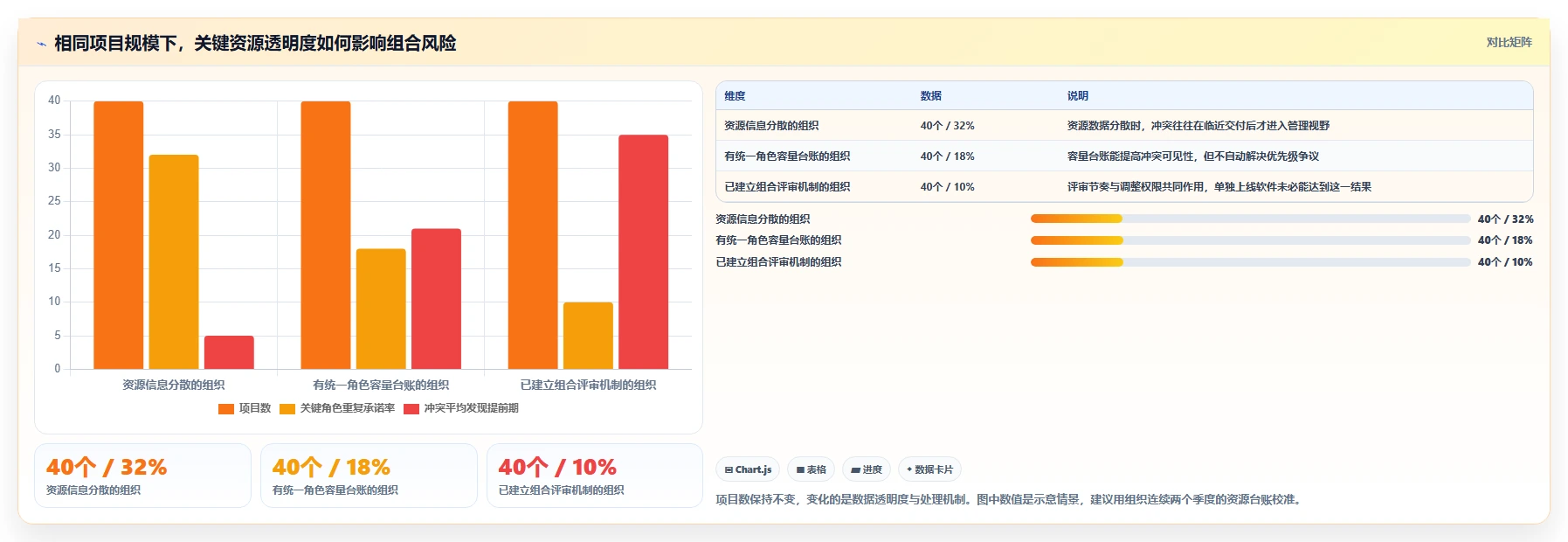Select table row cell 有统一角色容量台账的组织
This screenshot has width=1568, height=542.
point(787,156)
